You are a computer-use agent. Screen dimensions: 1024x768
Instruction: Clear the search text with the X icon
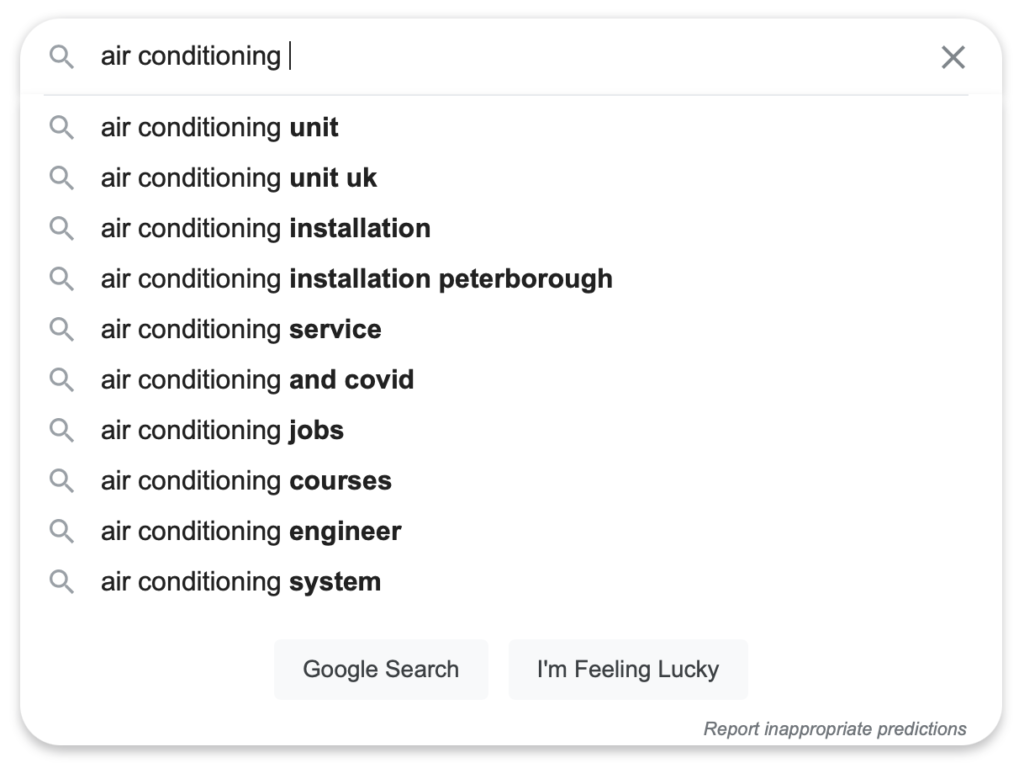pyautogui.click(x=953, y=57)
